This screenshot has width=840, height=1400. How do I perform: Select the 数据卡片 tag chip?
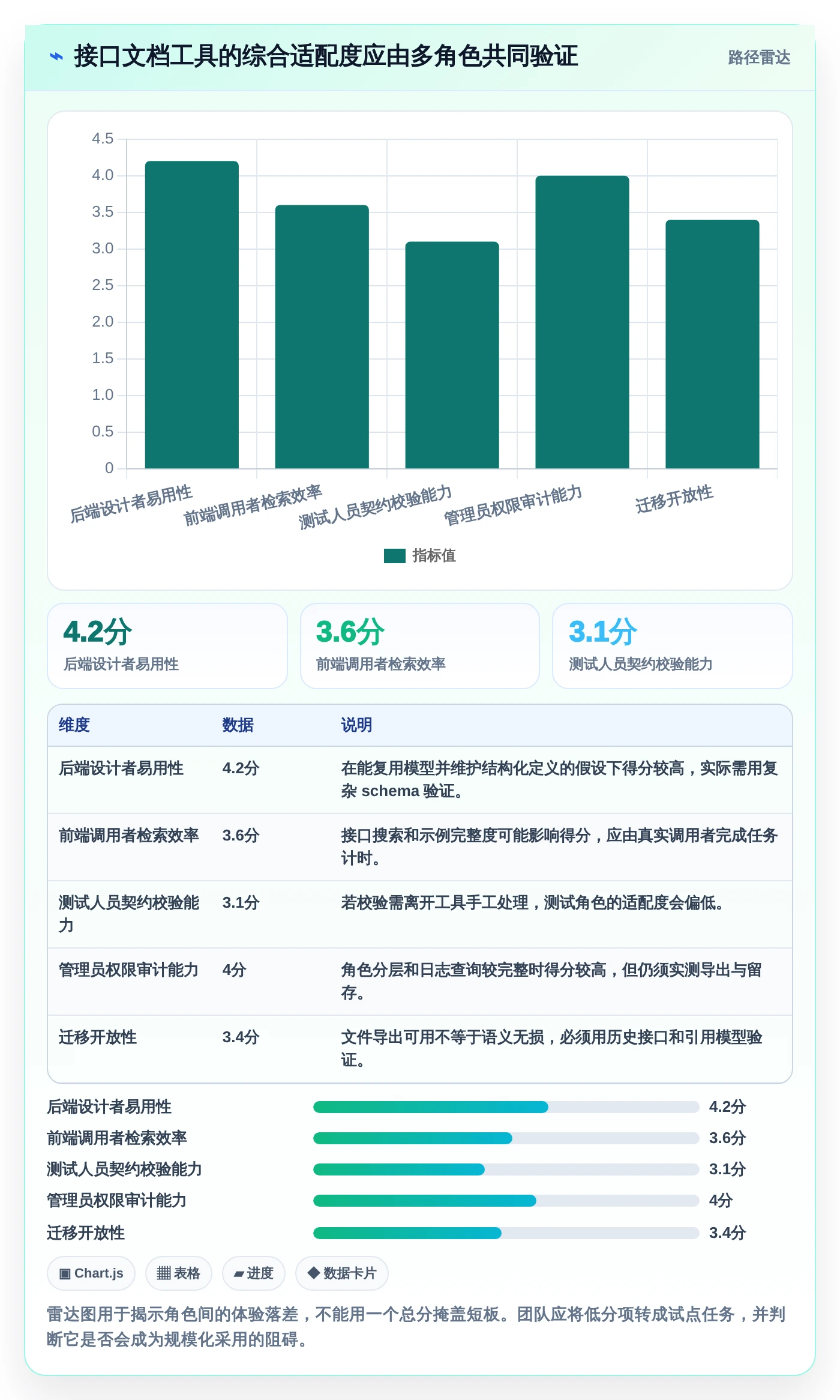(x=342, y=1273)
